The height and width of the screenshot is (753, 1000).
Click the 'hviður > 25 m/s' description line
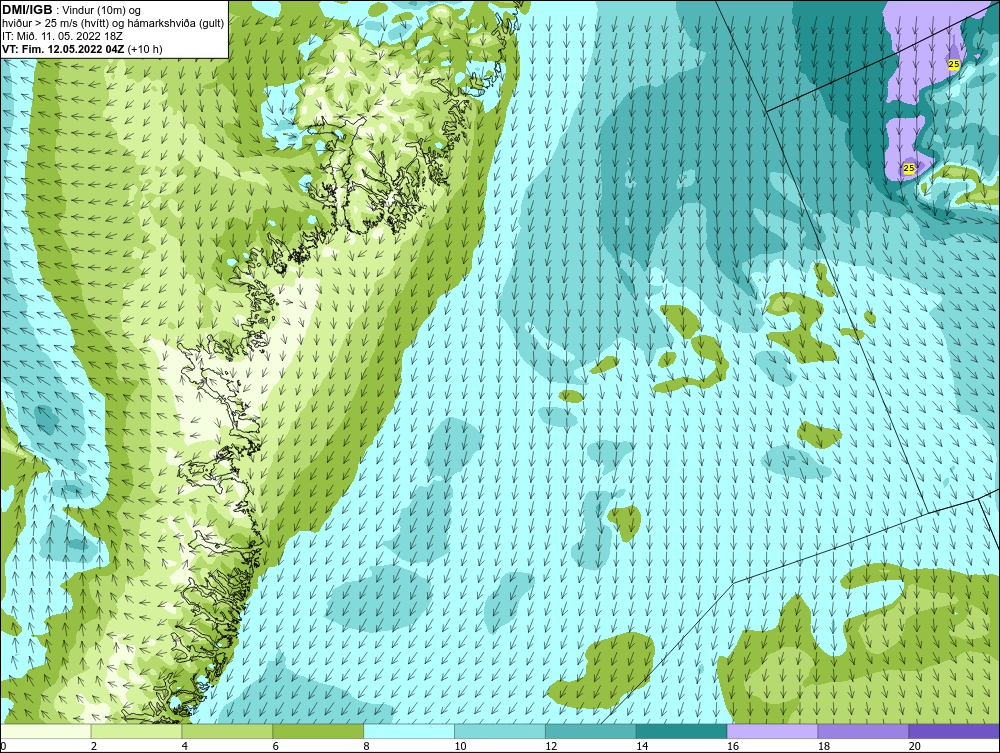coord(113,23)
